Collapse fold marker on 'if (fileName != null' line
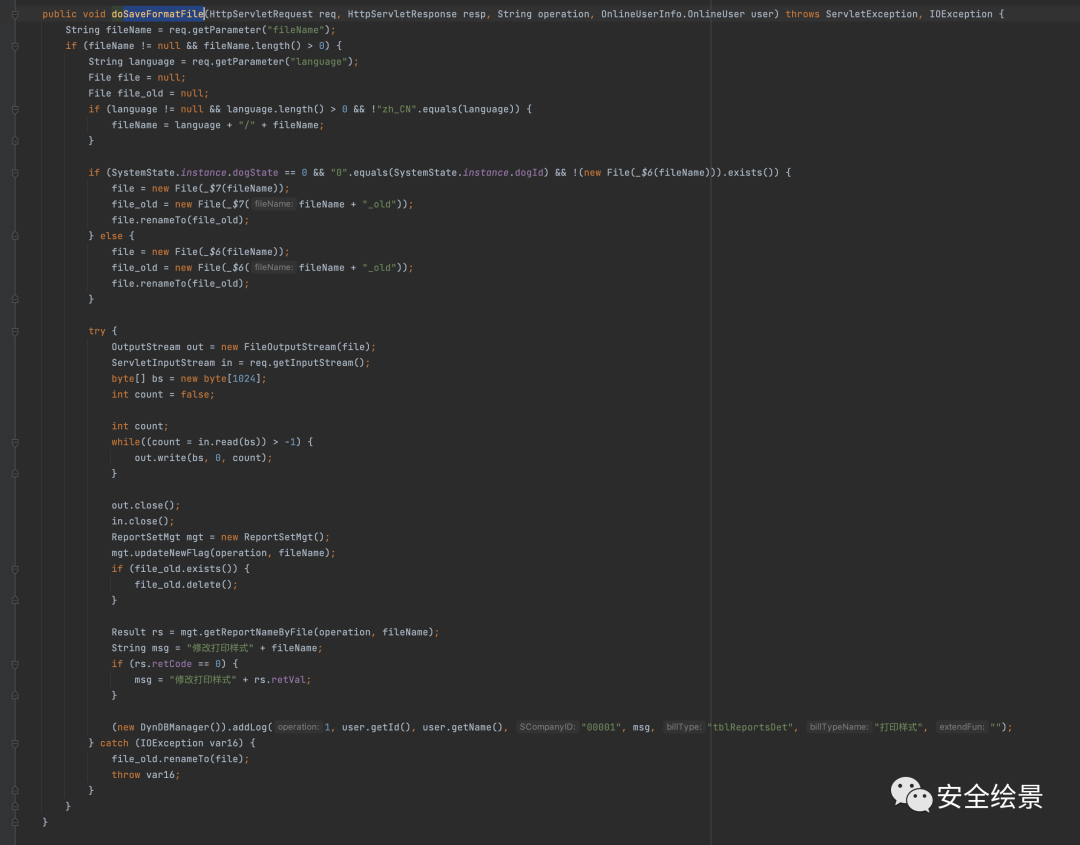 pyautogui.click(x=15, y=46)
